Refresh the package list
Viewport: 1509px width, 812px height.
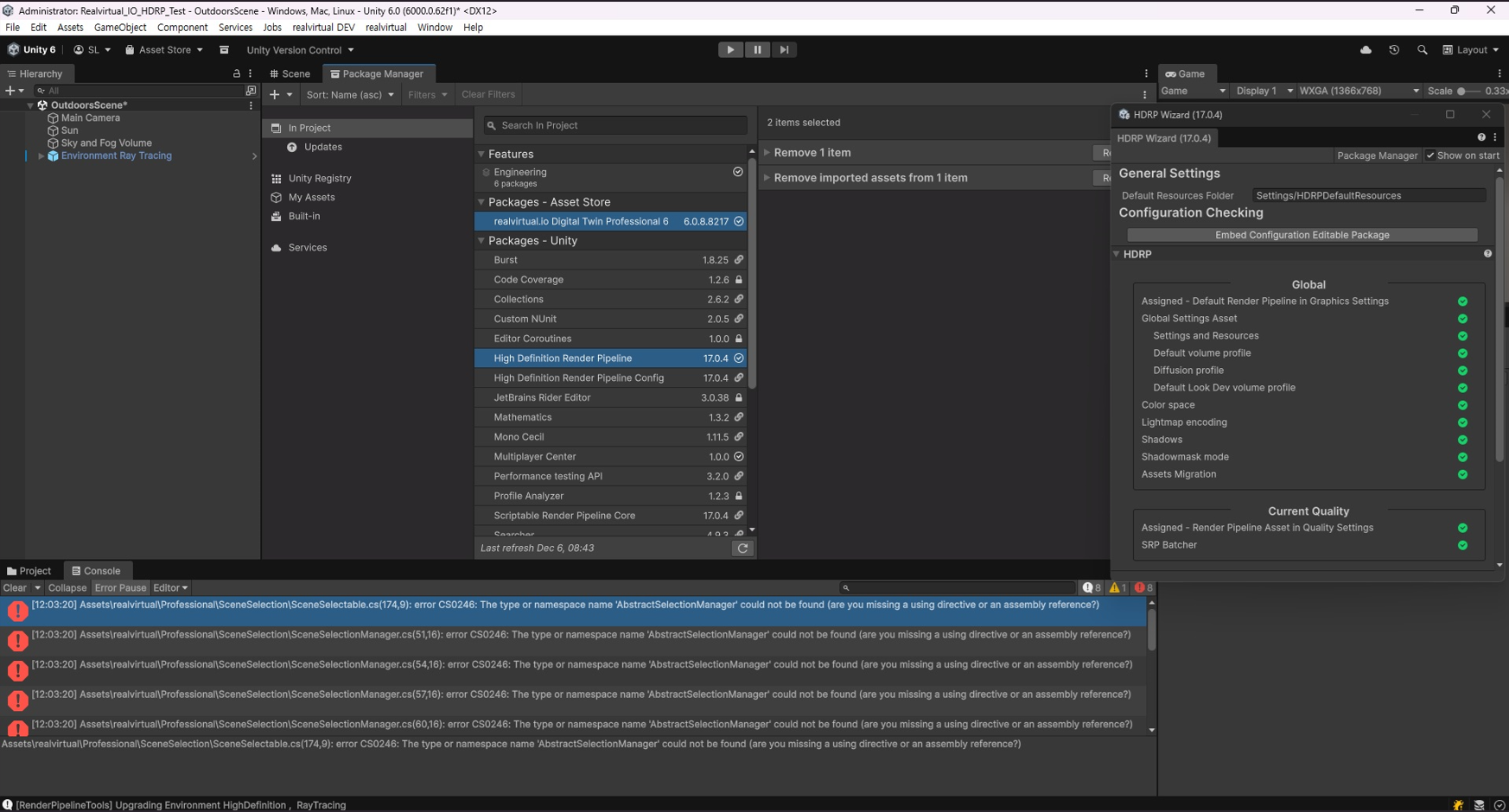click(x=742, y=549)
